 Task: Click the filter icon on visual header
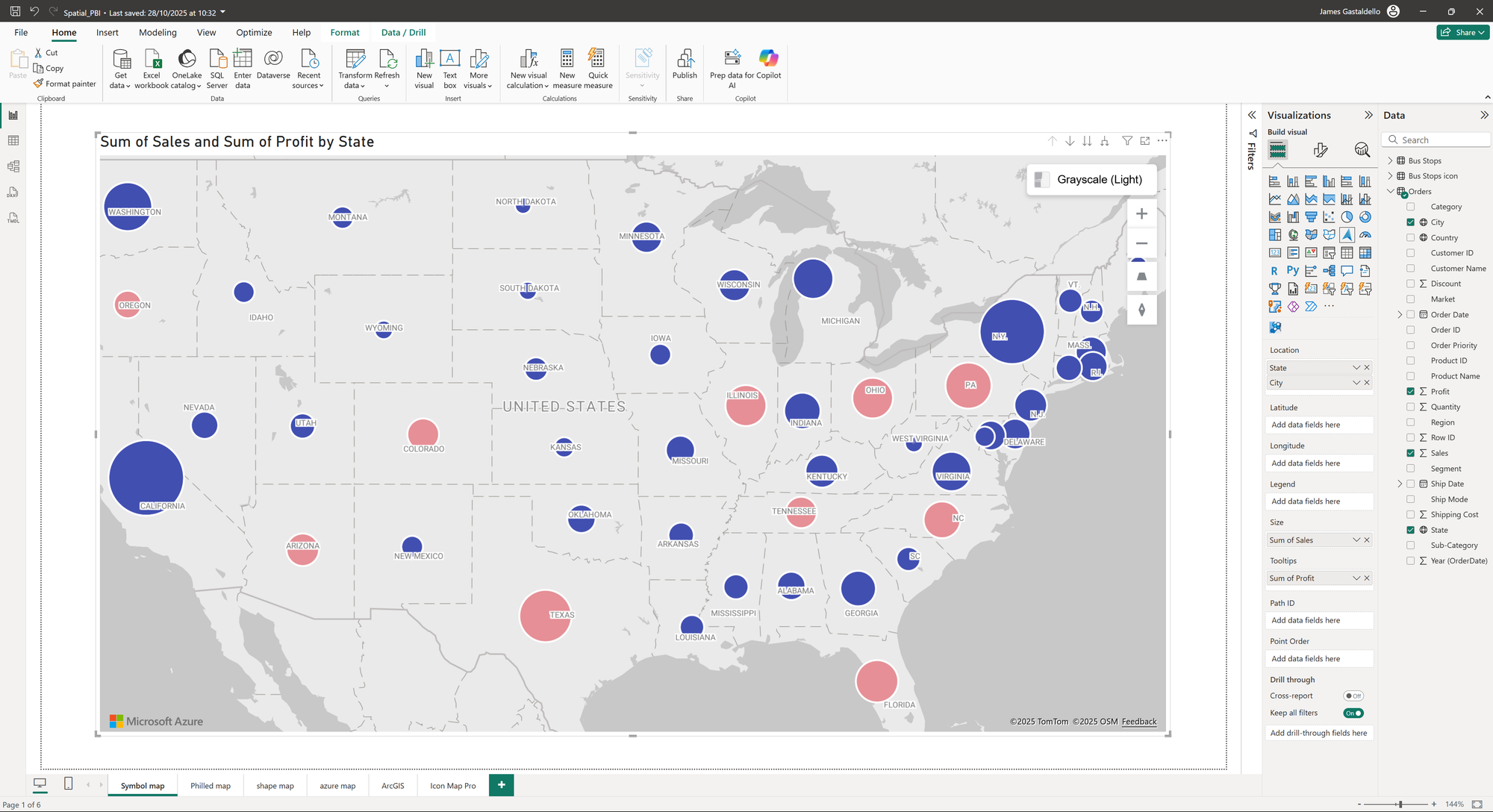pyautogui.click(x=1127, y=141)
